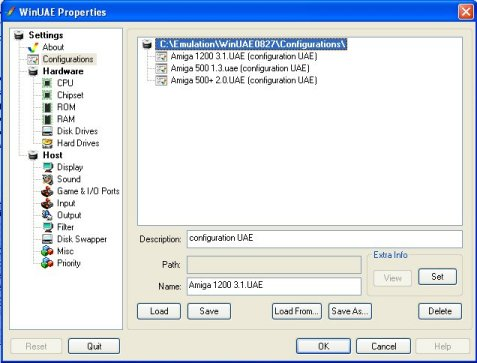This screenshot has height=363, width=477.
Task: Click the RAM module icon
Action: pyautogui.click(x=47, y=119)
